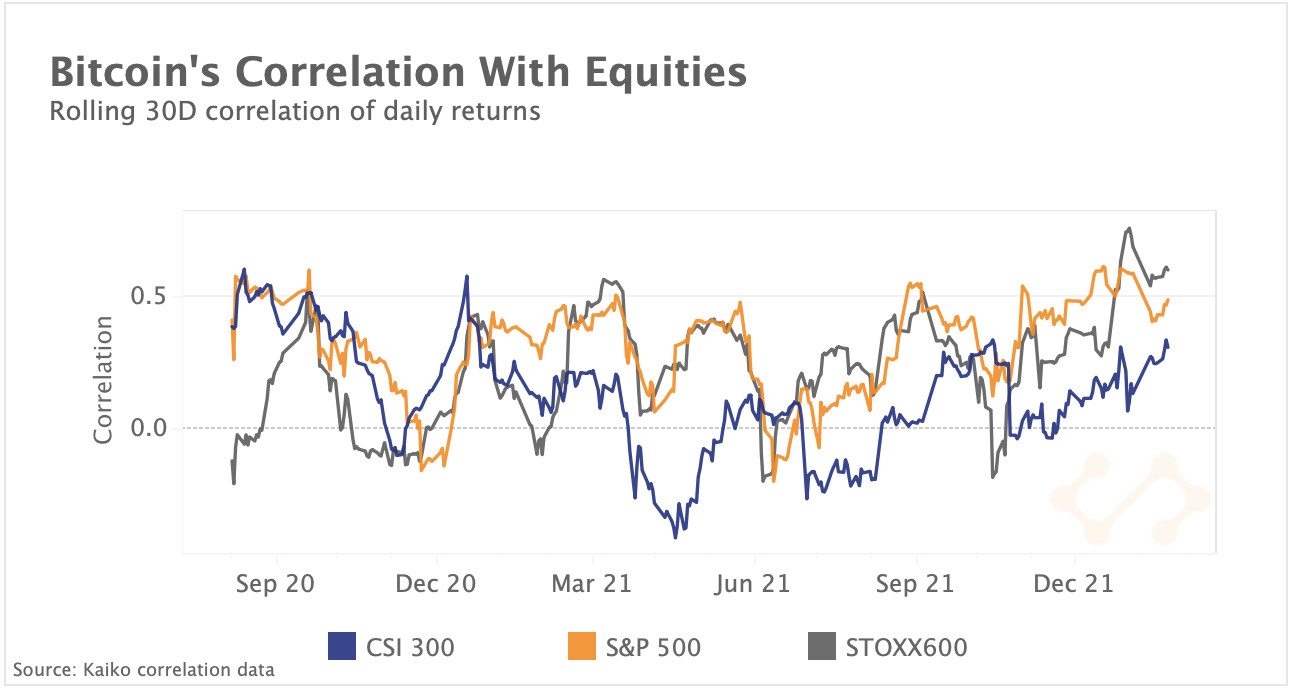Click the gray STOXX600 legend swatch
1293x692 pixels.
(820, 647)
